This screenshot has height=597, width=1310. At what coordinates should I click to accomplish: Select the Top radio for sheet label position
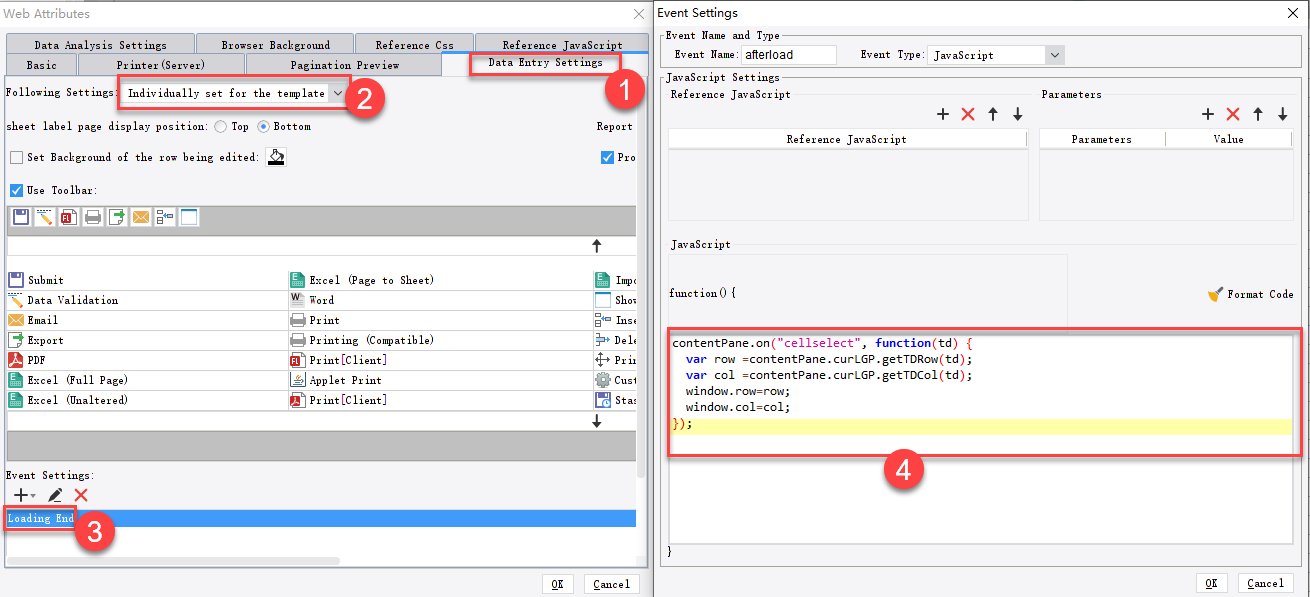click(x=219, y=126)
